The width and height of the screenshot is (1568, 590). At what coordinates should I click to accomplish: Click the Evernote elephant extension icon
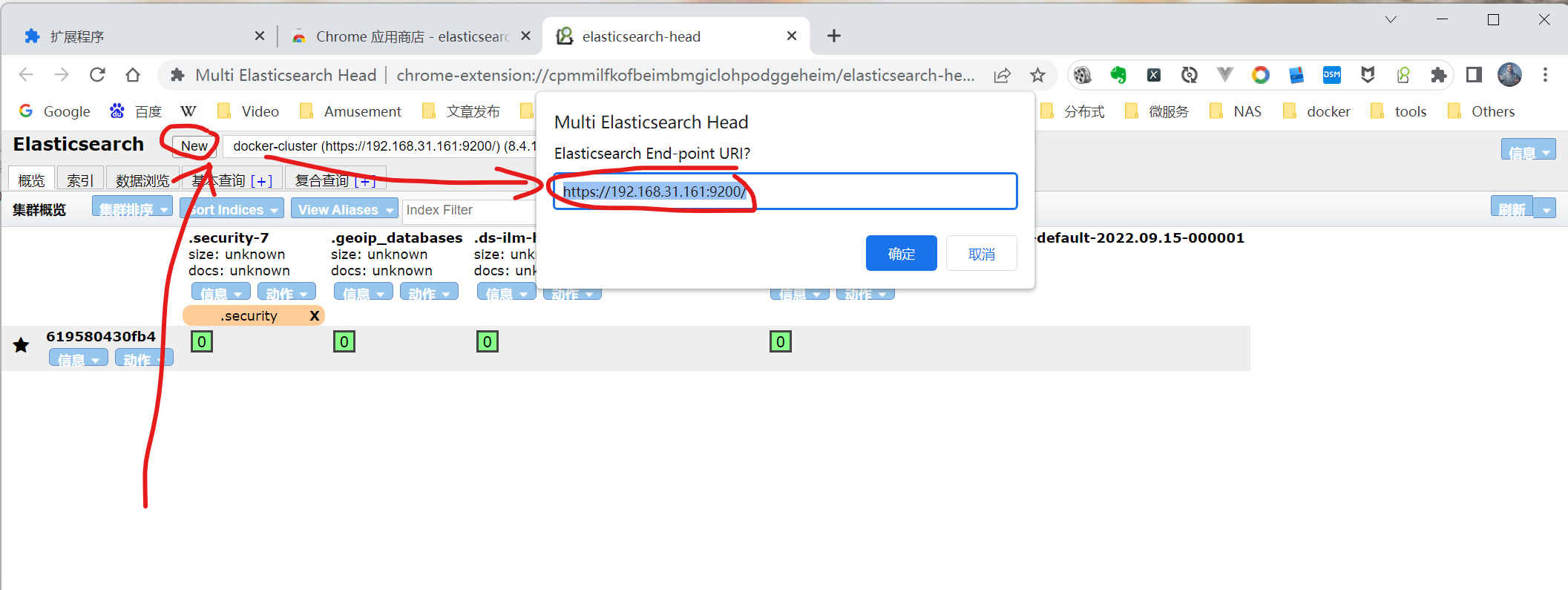1118,75
